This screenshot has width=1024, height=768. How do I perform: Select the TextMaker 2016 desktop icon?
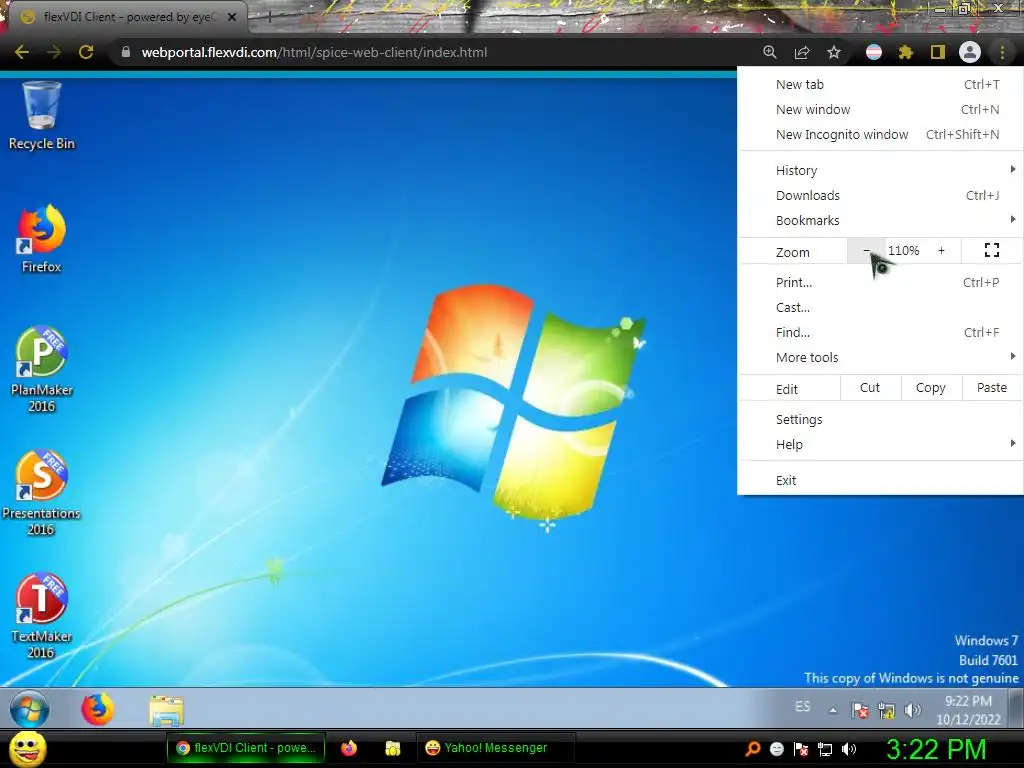[42, 616]
